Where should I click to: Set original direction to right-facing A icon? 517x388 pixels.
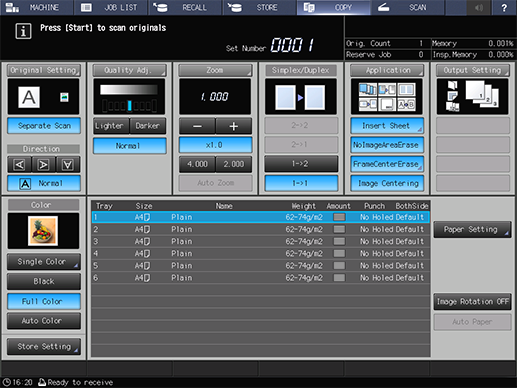44,164
